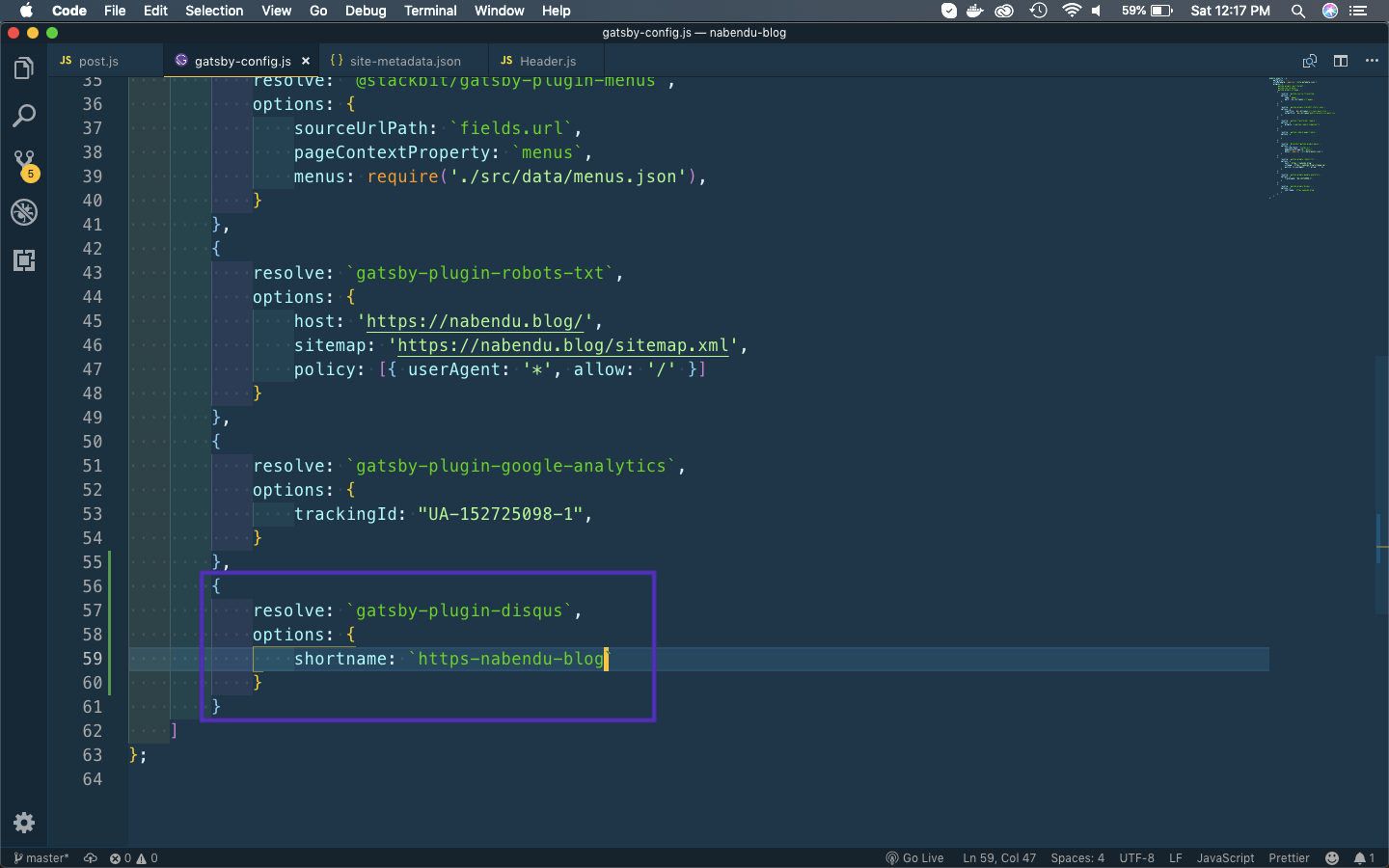Open the Extensions view in the activity bar
The image size is (1389, 868).
pos(24,260)
